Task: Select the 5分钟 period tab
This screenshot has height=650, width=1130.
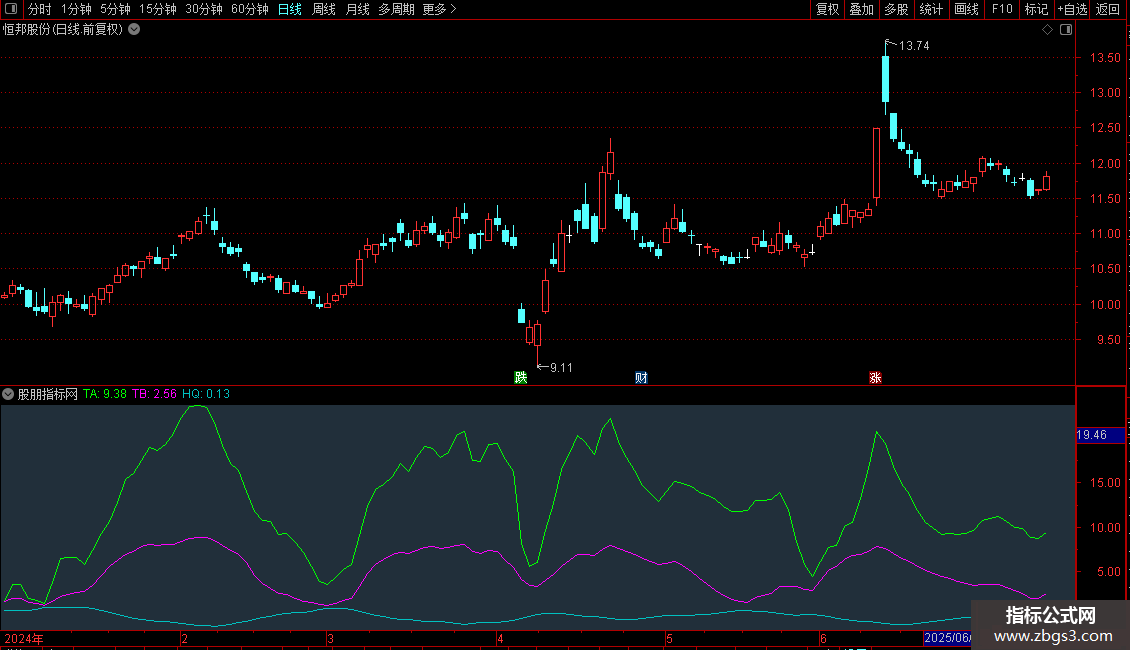Action: pyautogui.click(x=115, y=9)
